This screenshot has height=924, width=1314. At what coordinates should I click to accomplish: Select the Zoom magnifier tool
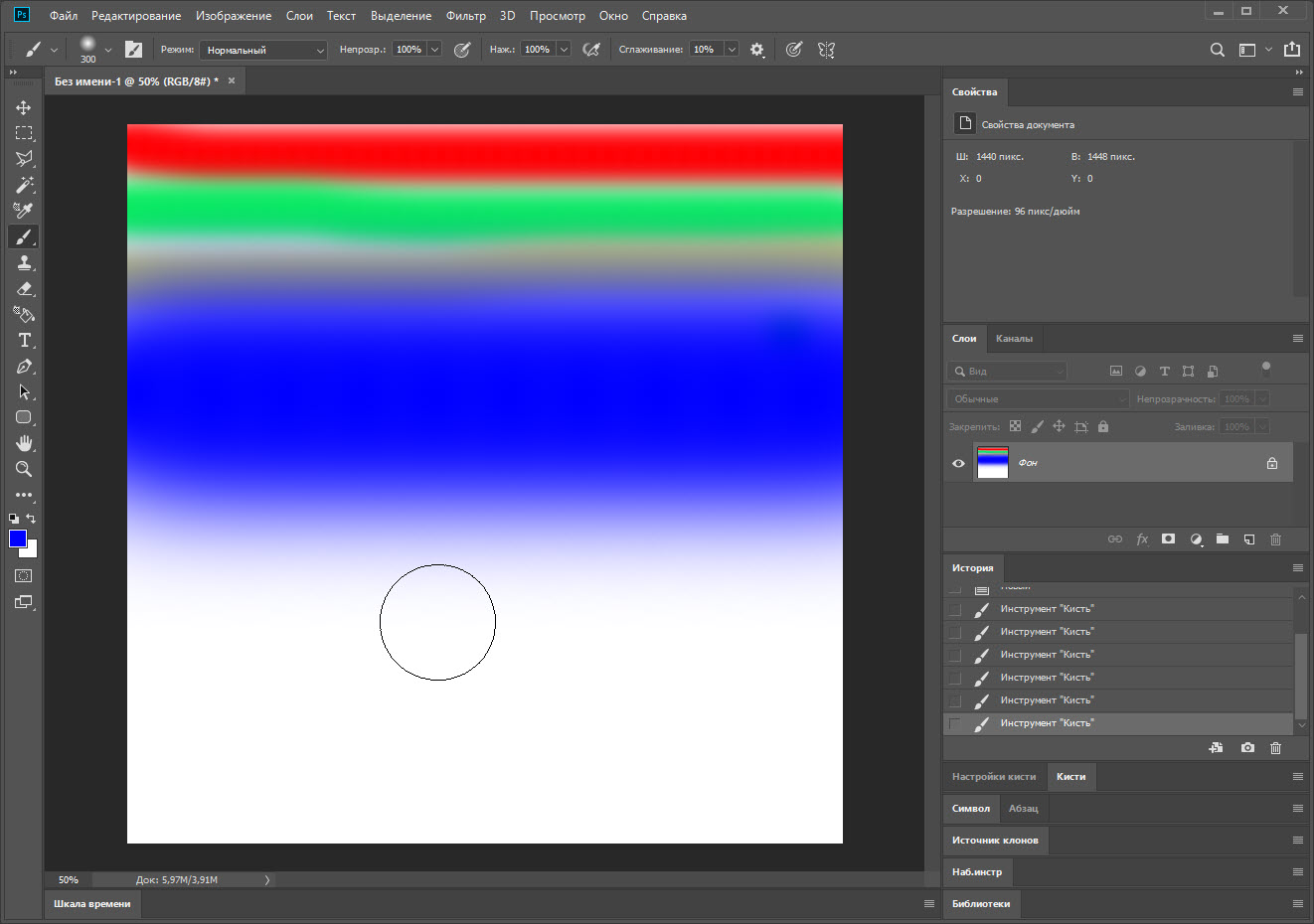pos(24,469)
